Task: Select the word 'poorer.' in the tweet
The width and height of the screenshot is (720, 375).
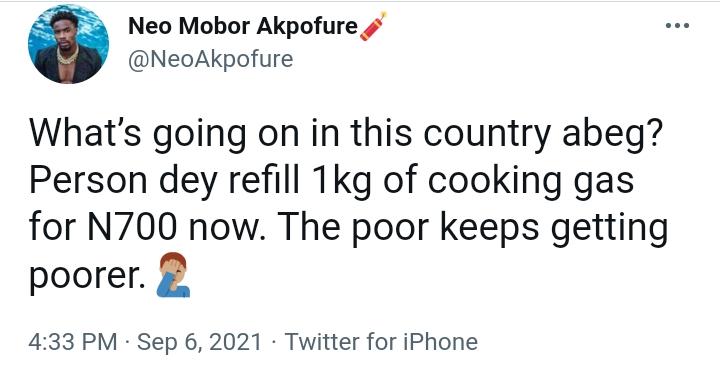Action: click(87, 277)
